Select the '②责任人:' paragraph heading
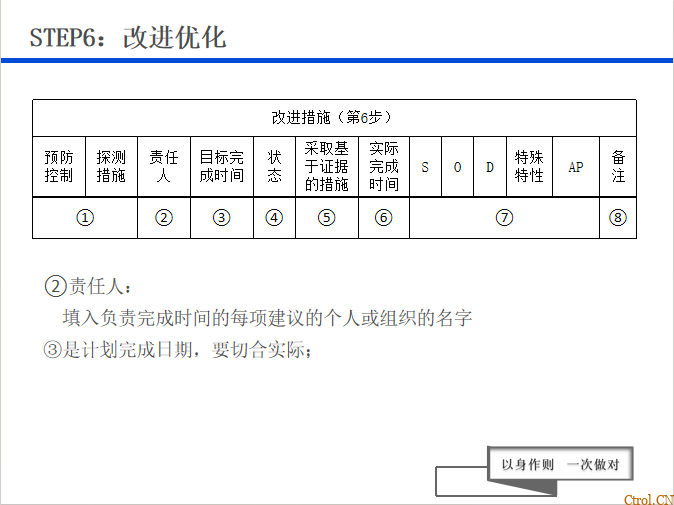The height and width of the screenshot is (505, 674). point(88,286)
